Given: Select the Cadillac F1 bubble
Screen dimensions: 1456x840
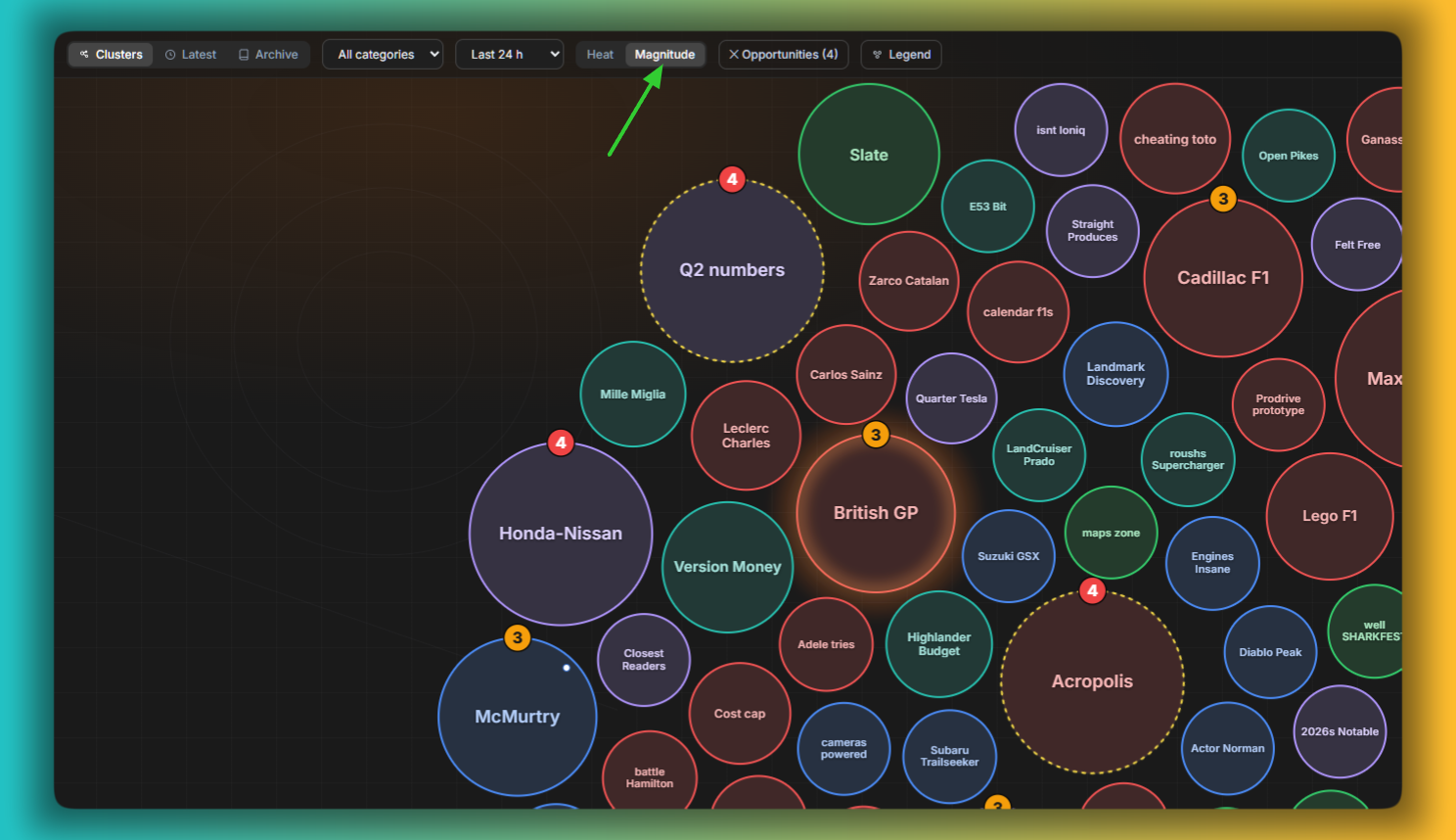Looking at the screenshot, I should click(1223, 278).
